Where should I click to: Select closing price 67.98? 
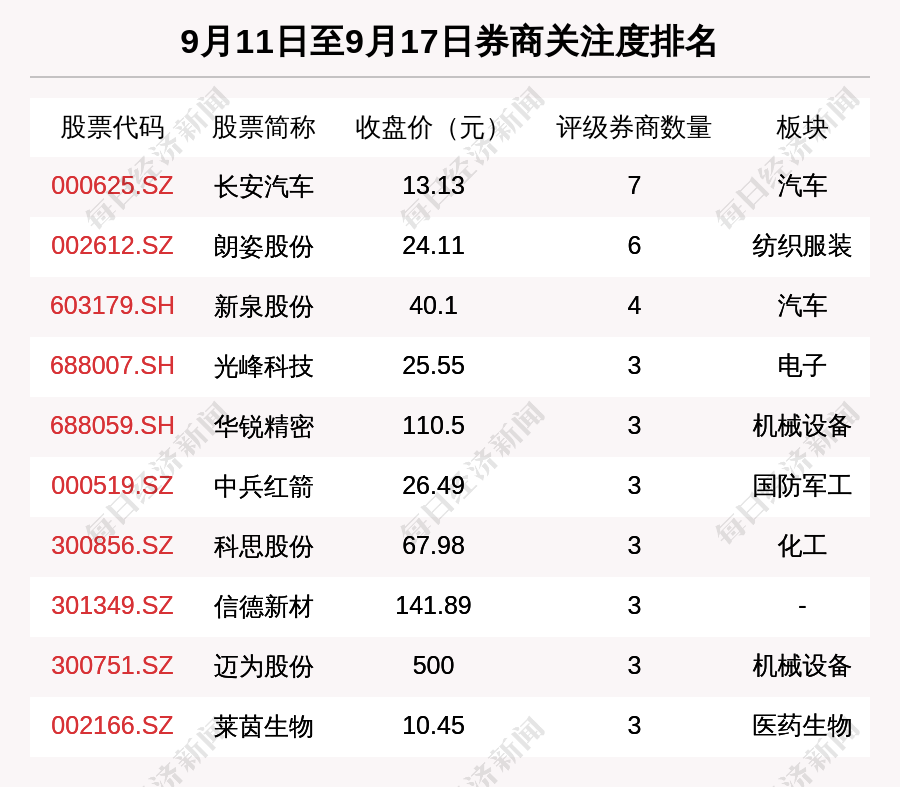[x=433, y=545]
